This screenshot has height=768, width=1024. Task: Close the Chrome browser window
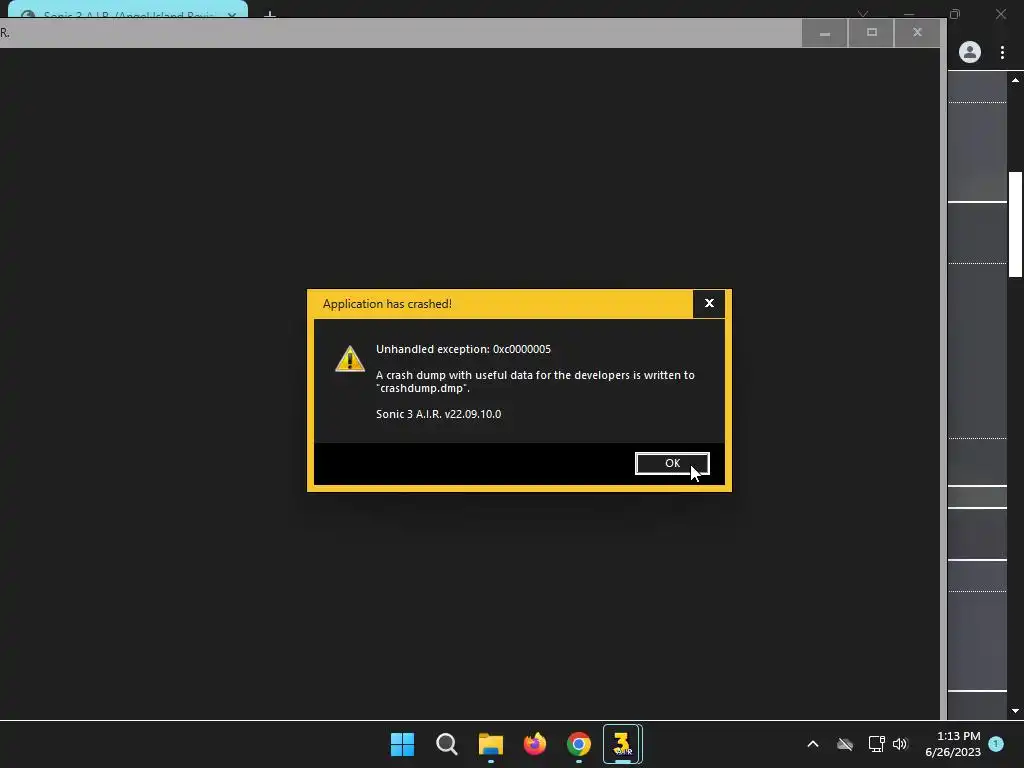1000,14
